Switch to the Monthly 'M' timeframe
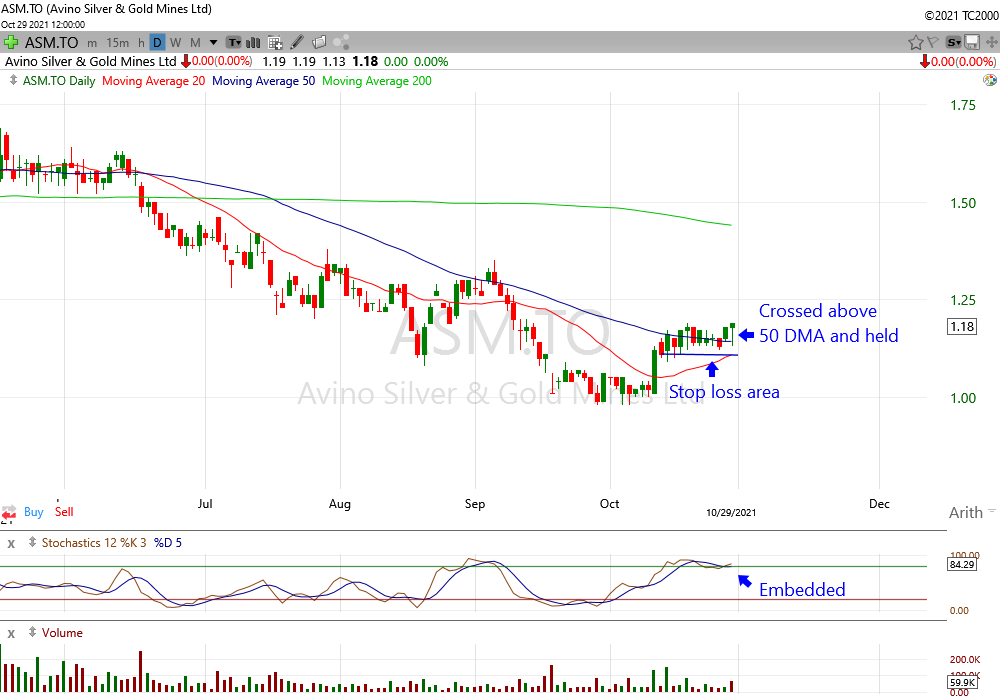This screenshot has width=1000, height=700. (195, 43)
